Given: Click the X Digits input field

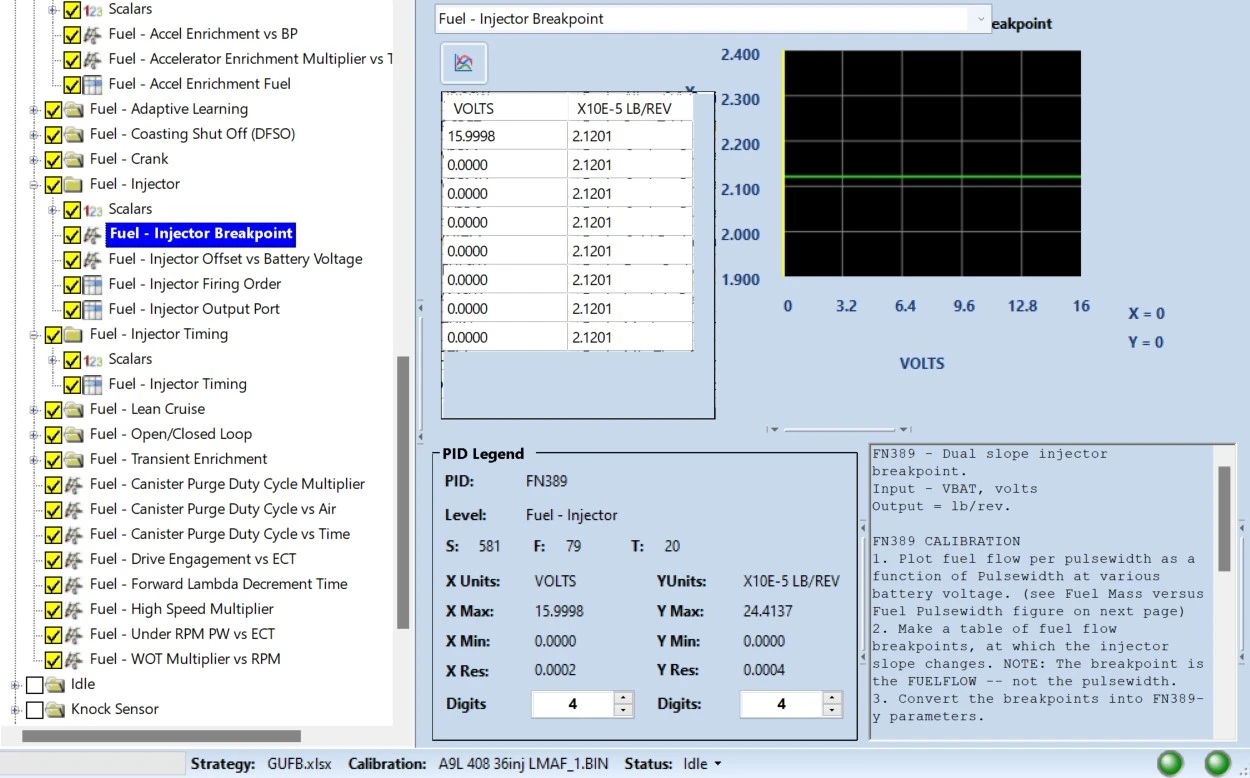Looking at the screenshot, I should [x=573, y=704].
